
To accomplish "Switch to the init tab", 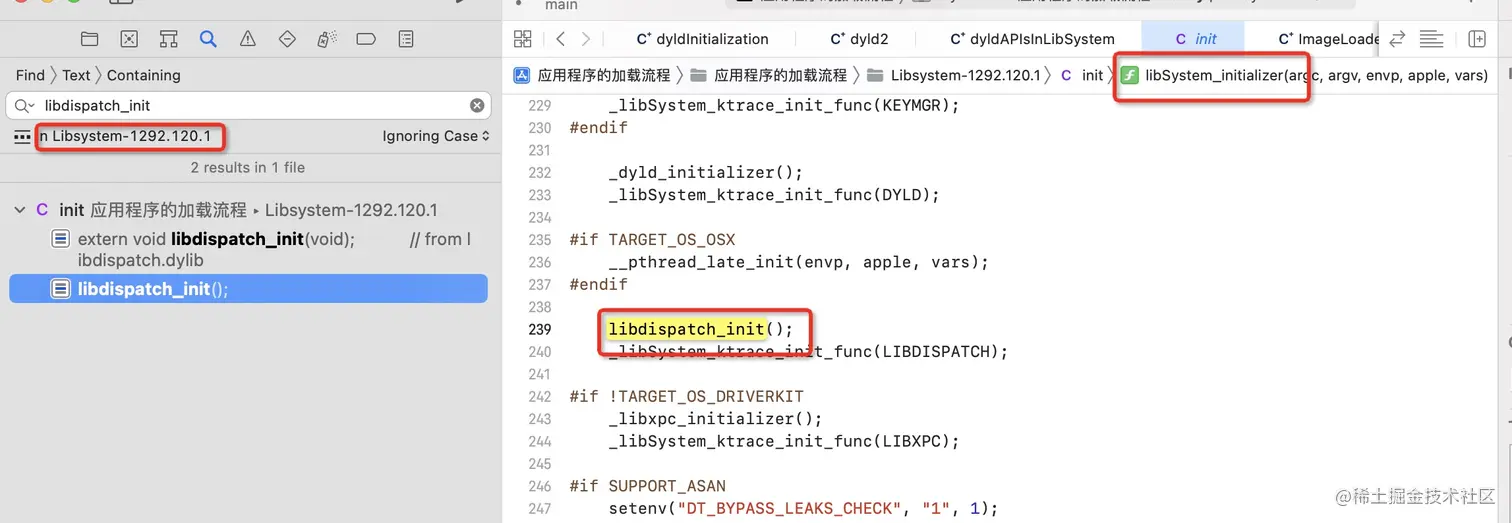I will coord(1195,39).
